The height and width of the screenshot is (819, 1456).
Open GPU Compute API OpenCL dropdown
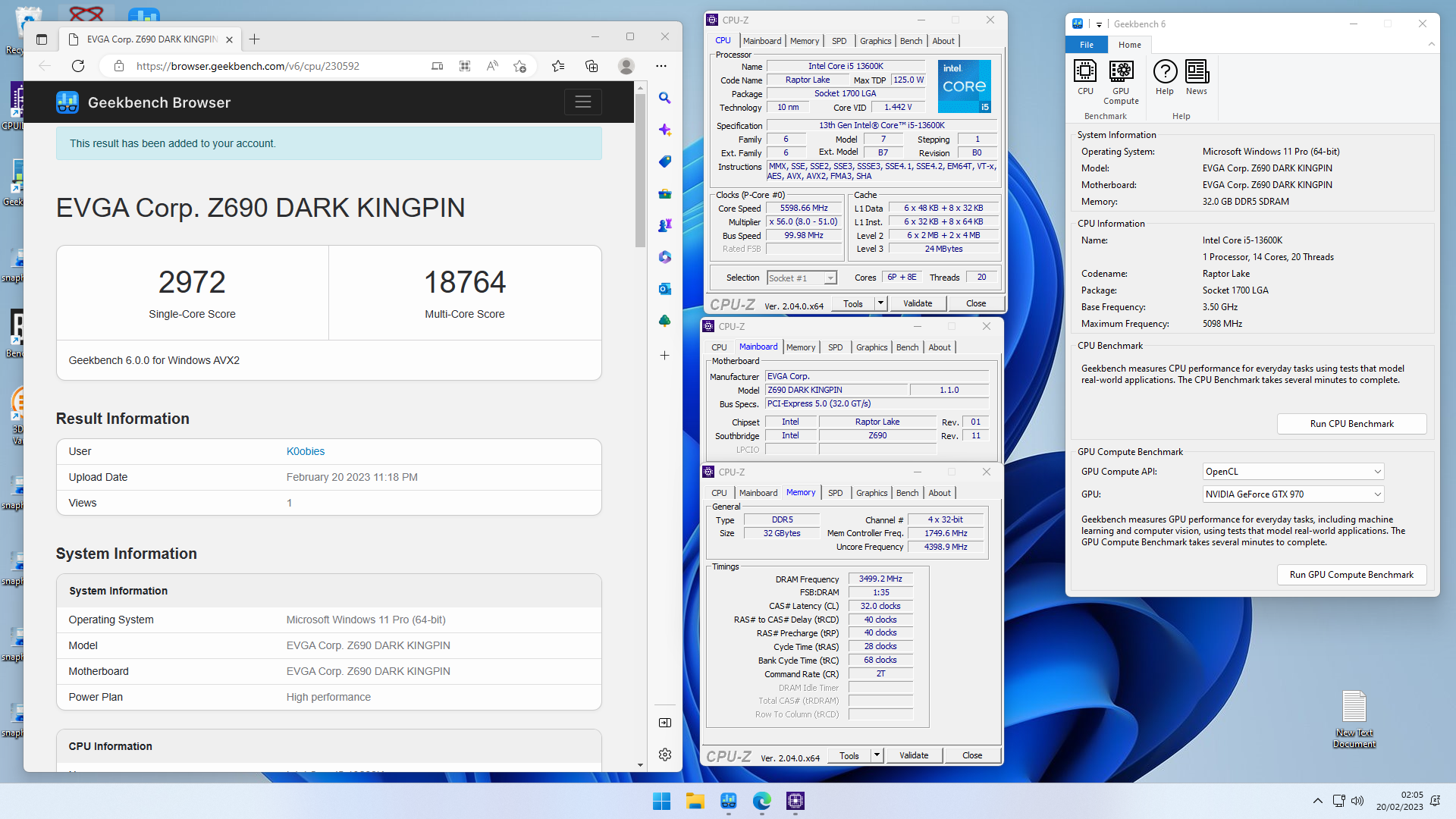[x=1293, y=472]
